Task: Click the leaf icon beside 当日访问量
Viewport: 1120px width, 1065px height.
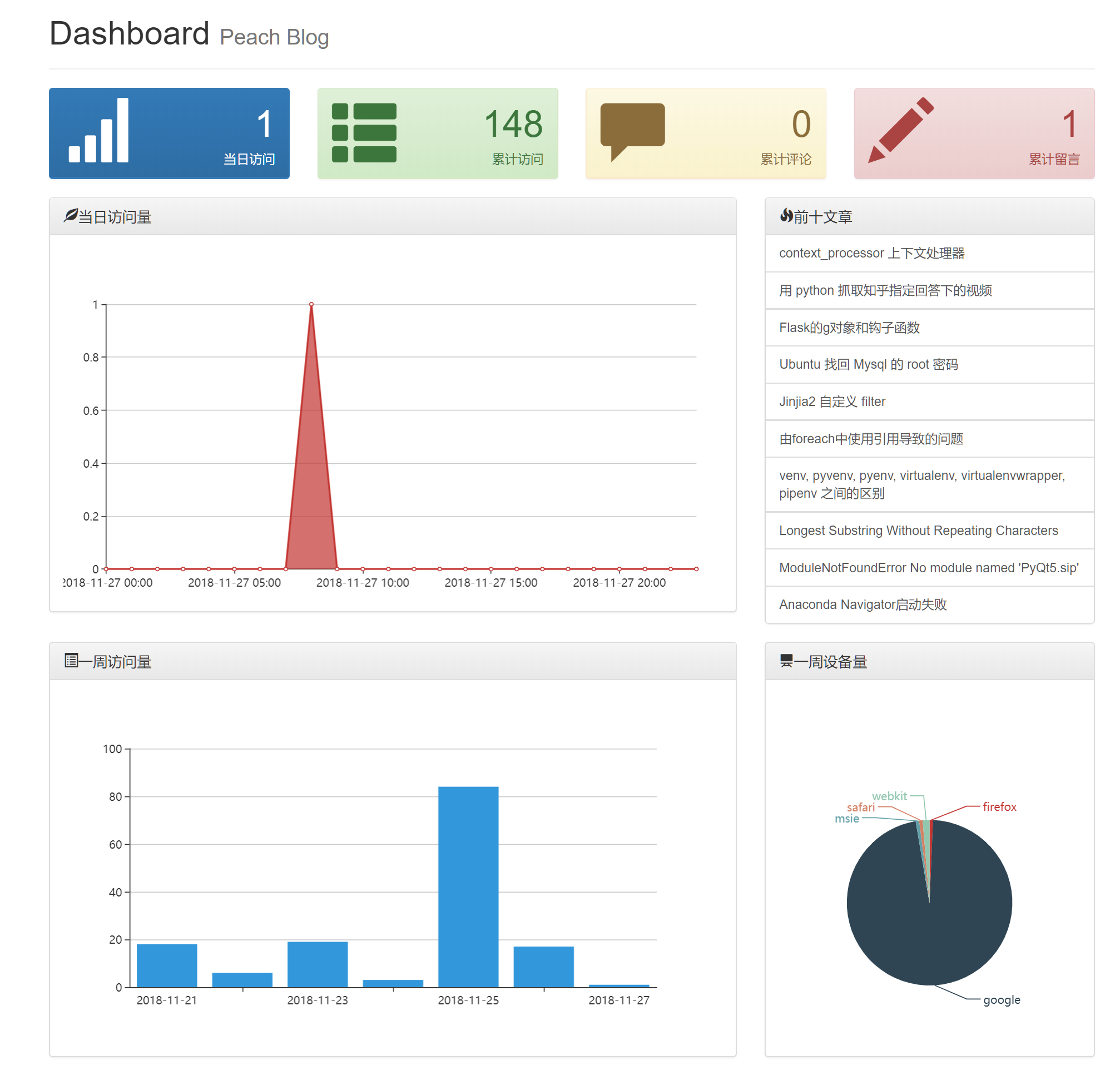Action: (71, 216)
